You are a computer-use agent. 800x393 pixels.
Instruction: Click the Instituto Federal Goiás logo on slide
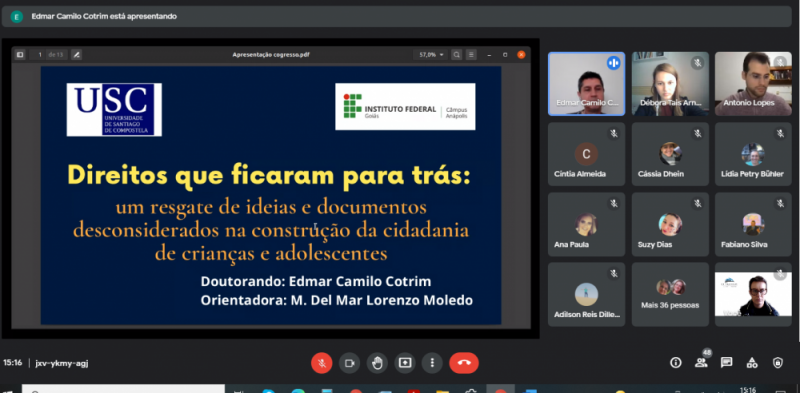405,107
